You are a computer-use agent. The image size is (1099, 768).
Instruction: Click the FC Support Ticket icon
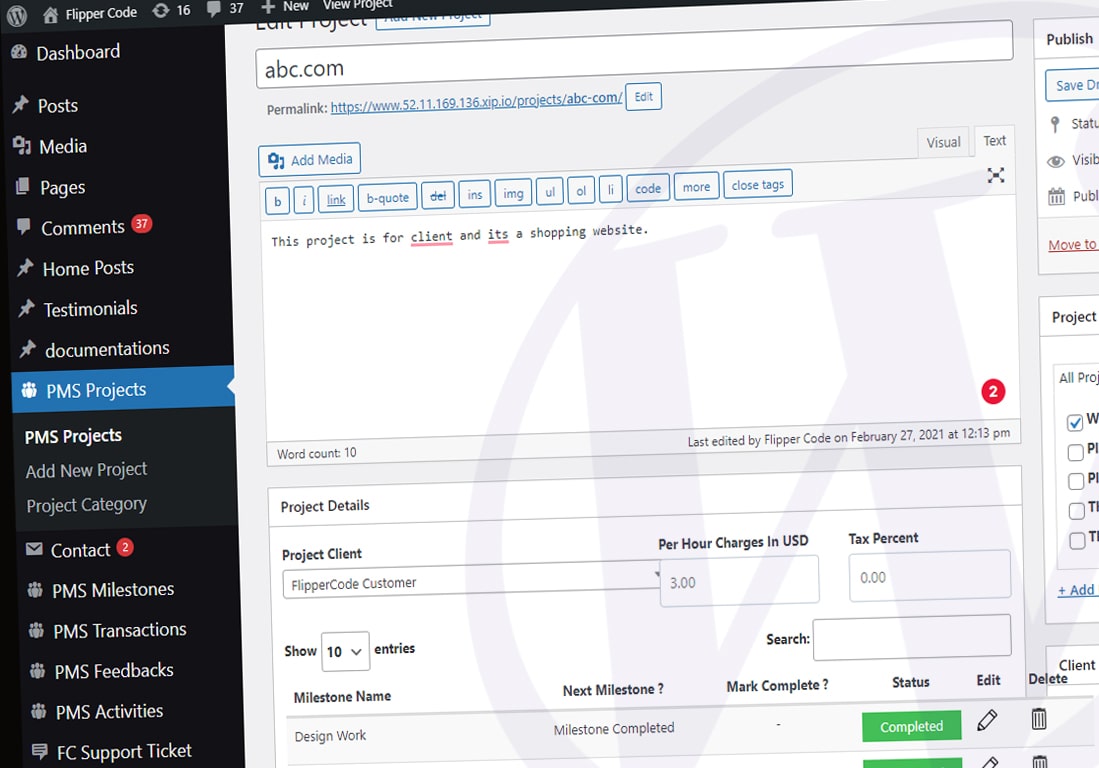pos(40,751)
